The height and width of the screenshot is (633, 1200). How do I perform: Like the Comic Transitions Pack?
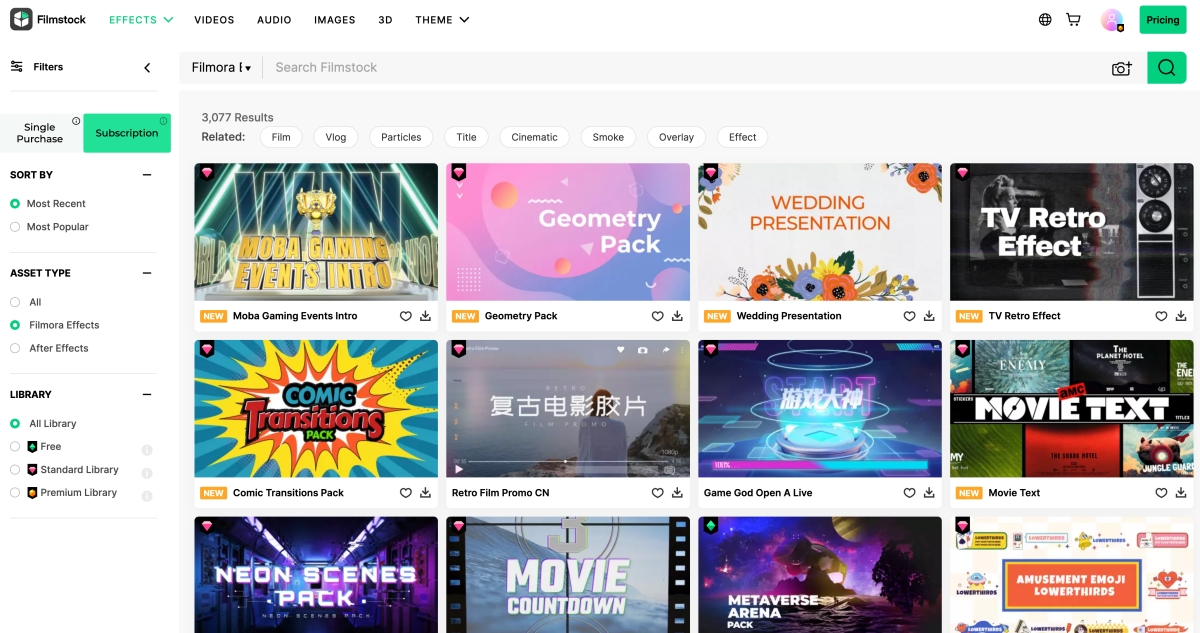click(x=406, y=493)
